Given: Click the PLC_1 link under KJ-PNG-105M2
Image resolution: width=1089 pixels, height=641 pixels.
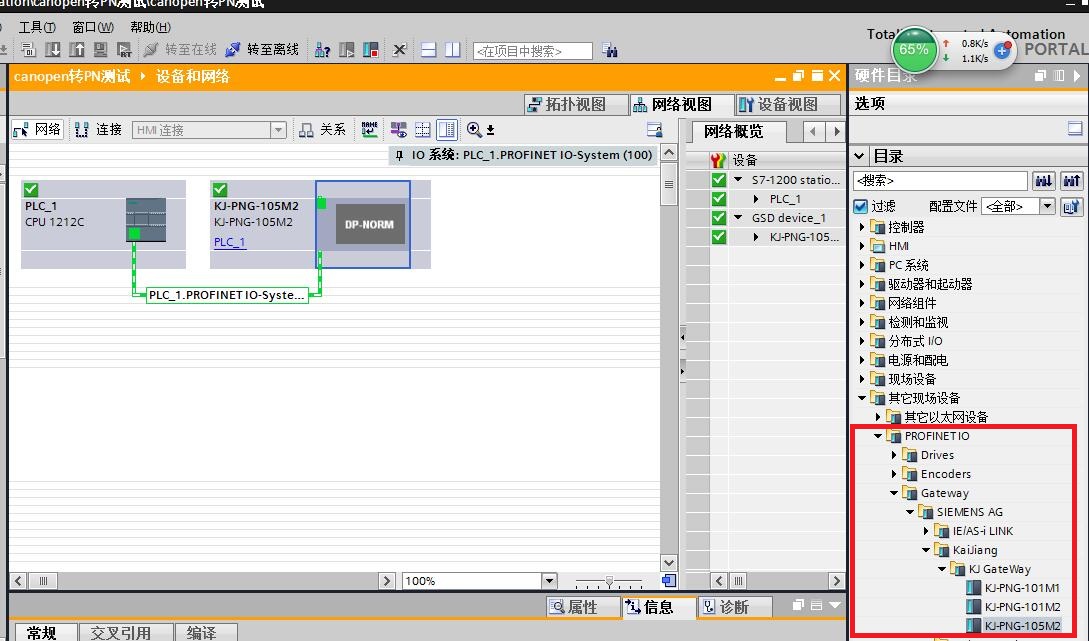Looking at the screenshot, I should point(229,242).
